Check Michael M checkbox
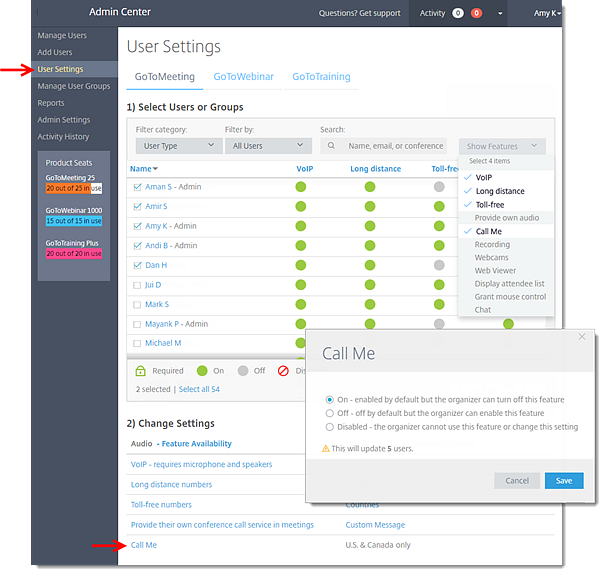Image resolution: width=600 pixels, height=570 pixels. point(137,344)
